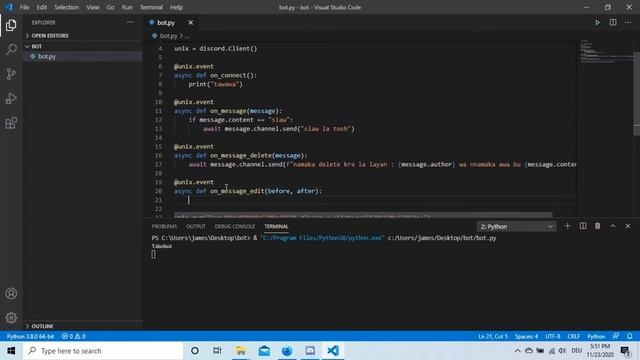Screen dimensions: 640x360
Task: Open the Help menu
Action: click(176, 7)
